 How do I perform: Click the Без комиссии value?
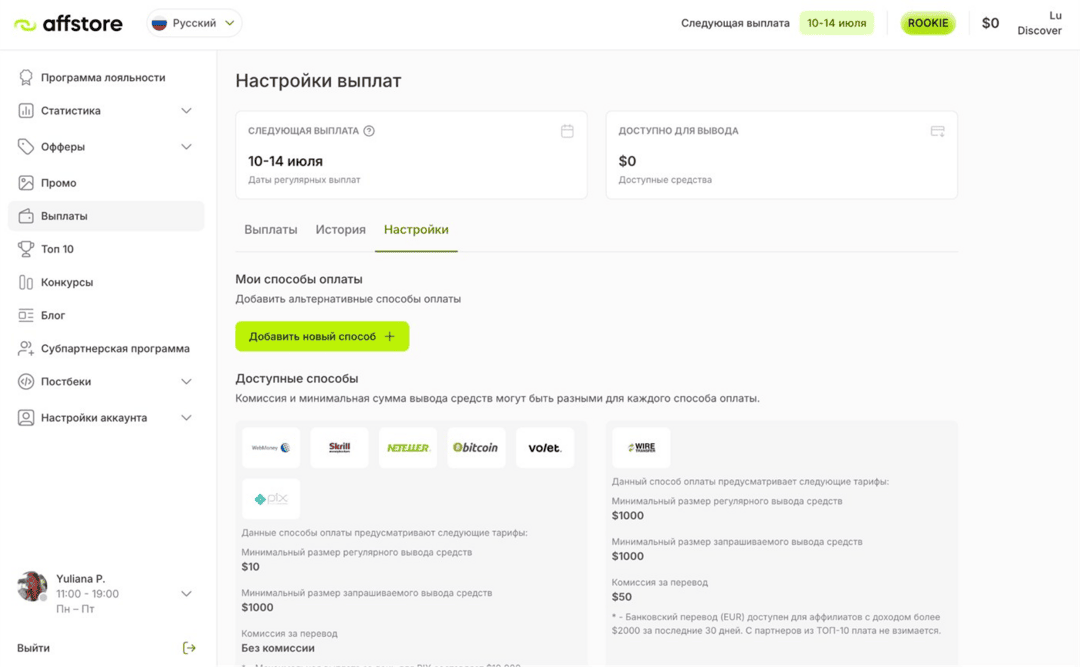pyautogui.click(x=278, y=648)
